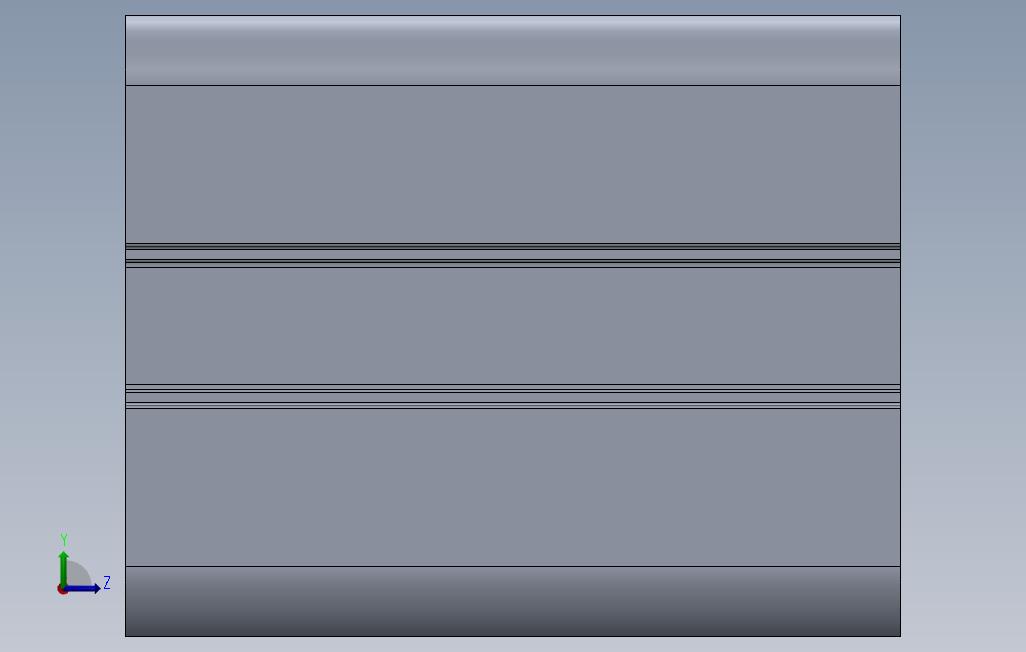Click the gray arc plane inside triad

pyautogui.click(x=77, y=573)
